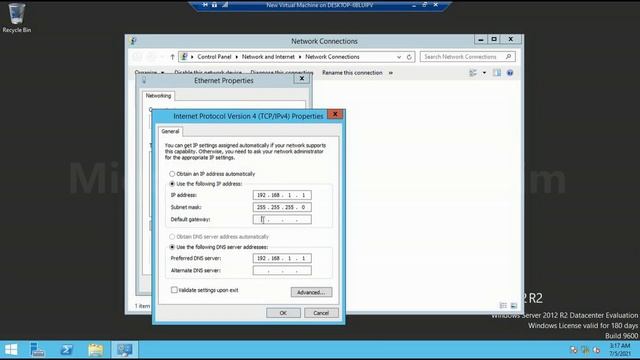The width and height of the screenshot is (640, 360).
Task: Click the Default gateway field
Action: click(x=282, y=220)
